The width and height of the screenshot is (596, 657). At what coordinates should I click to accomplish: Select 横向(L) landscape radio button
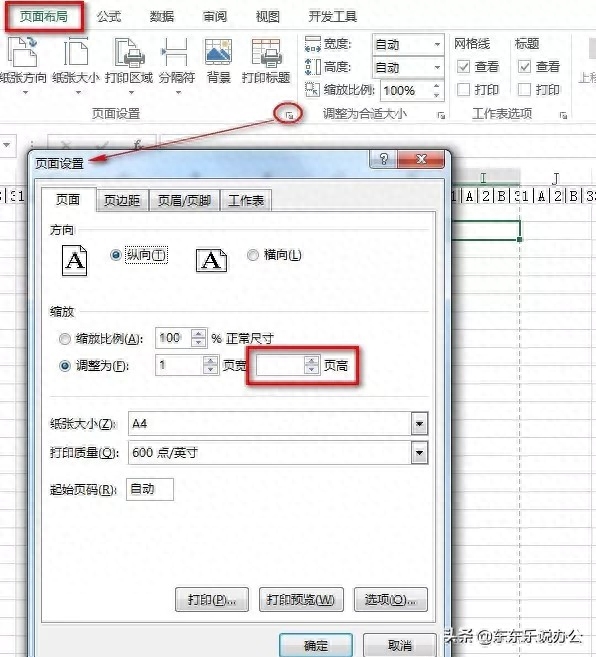tap(253, 255)
